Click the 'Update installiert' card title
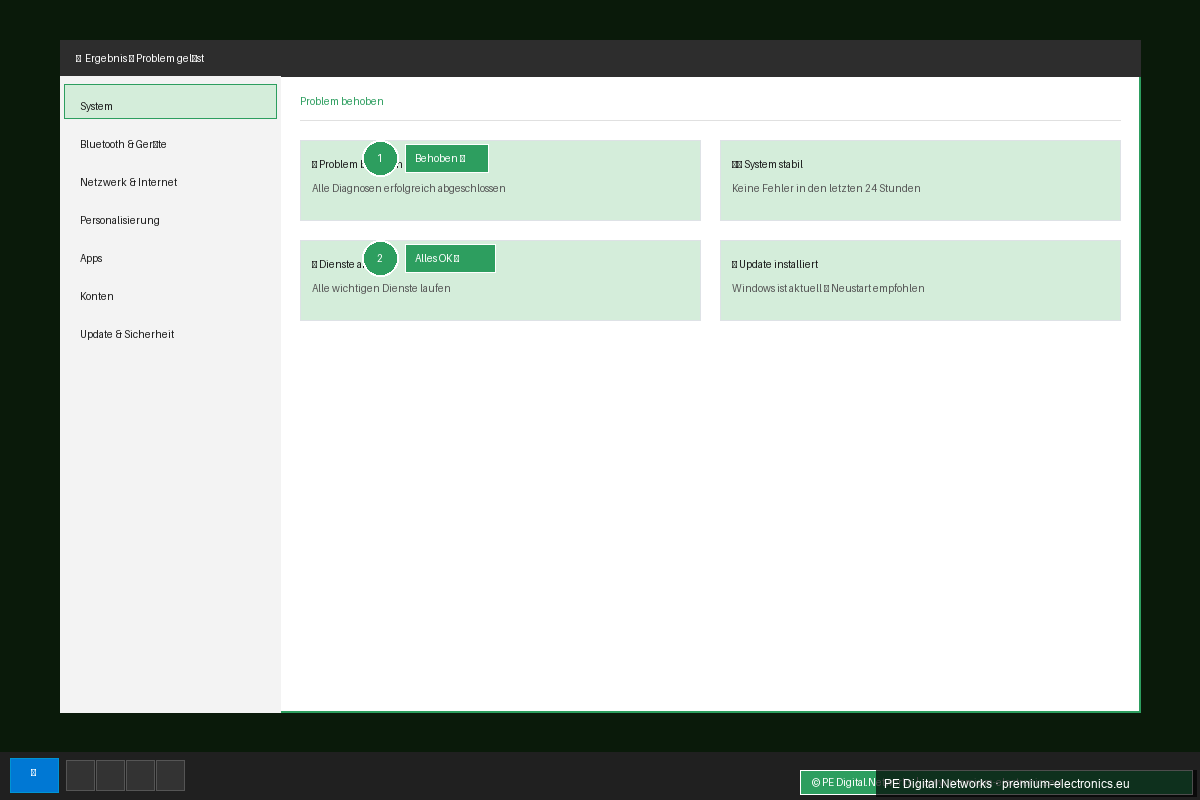 [x=775, y=264]
